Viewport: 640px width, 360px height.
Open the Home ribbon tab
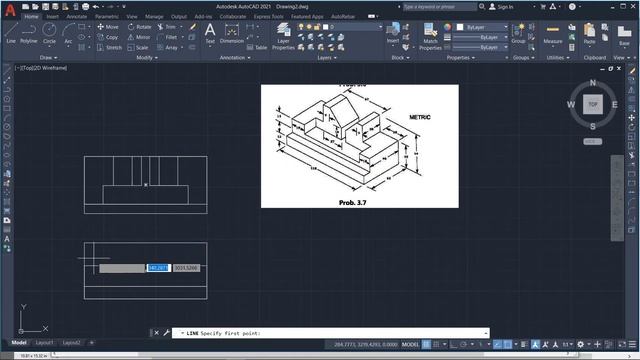click(x=31, y=17)
